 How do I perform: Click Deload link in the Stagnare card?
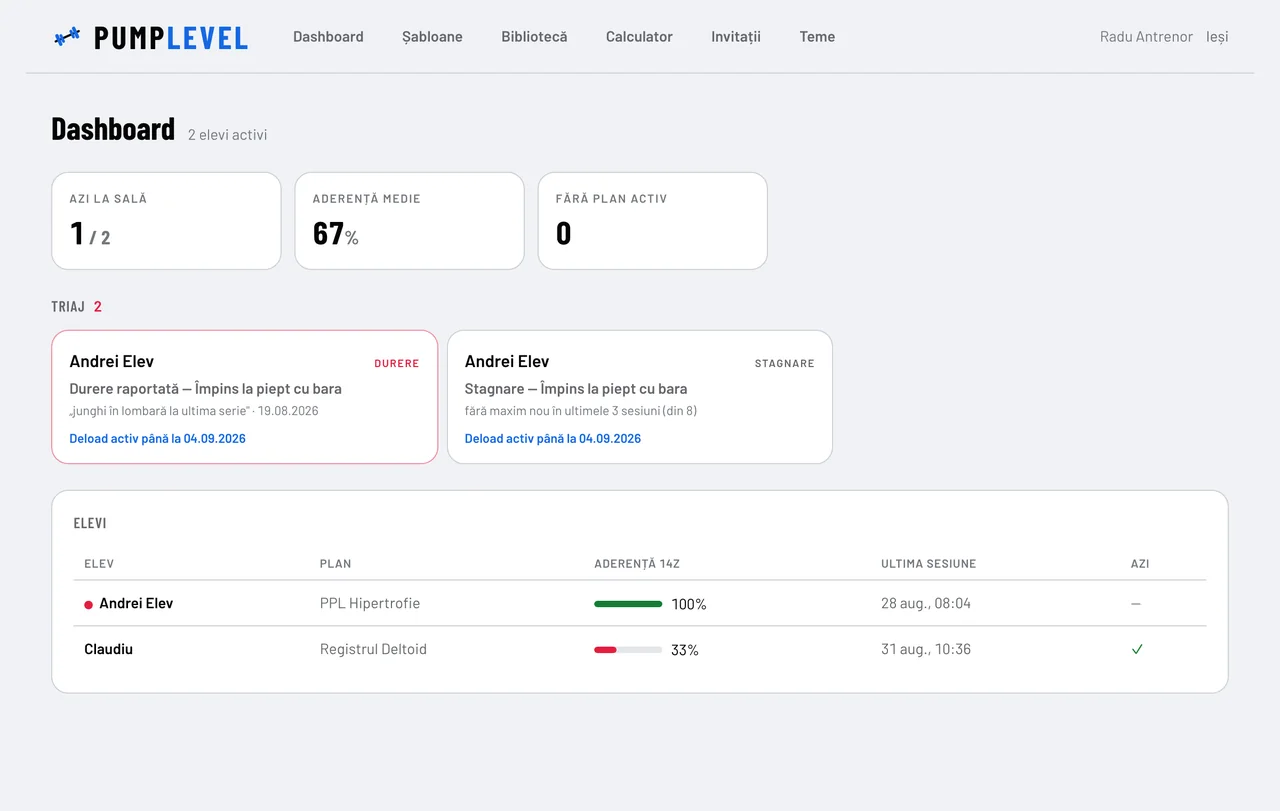coord(553,439)
